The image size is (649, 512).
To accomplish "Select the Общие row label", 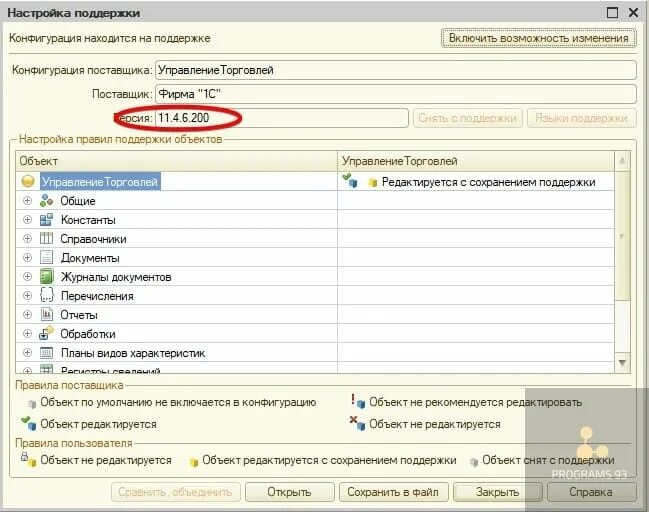I will tap(78, 201).
